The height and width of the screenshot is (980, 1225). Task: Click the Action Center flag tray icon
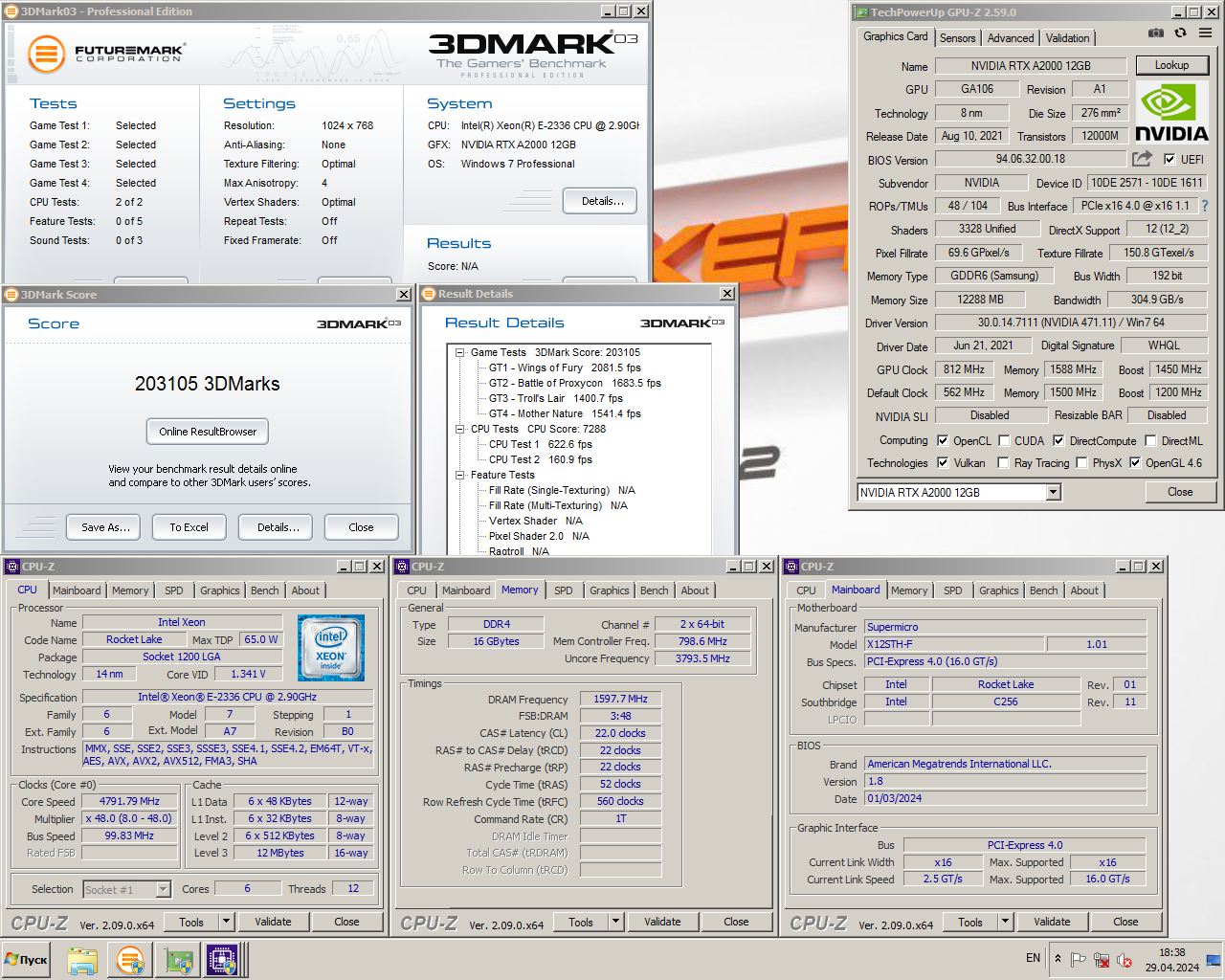pos(1078,960)
